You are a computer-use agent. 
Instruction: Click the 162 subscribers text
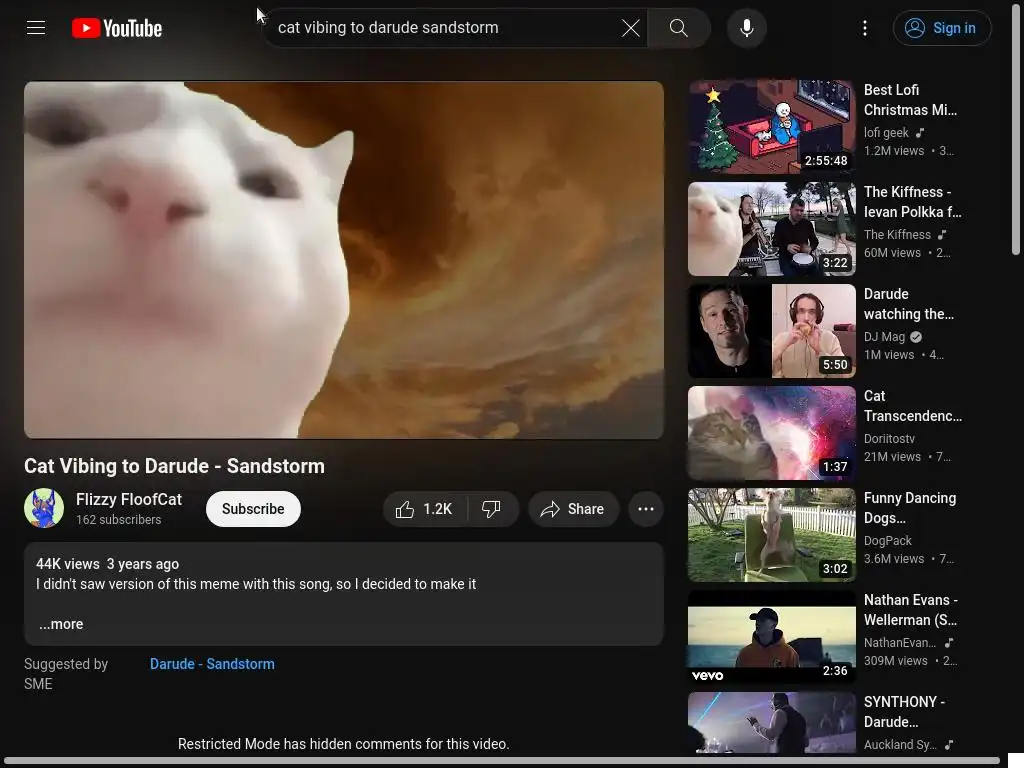[x=118, y=520]
